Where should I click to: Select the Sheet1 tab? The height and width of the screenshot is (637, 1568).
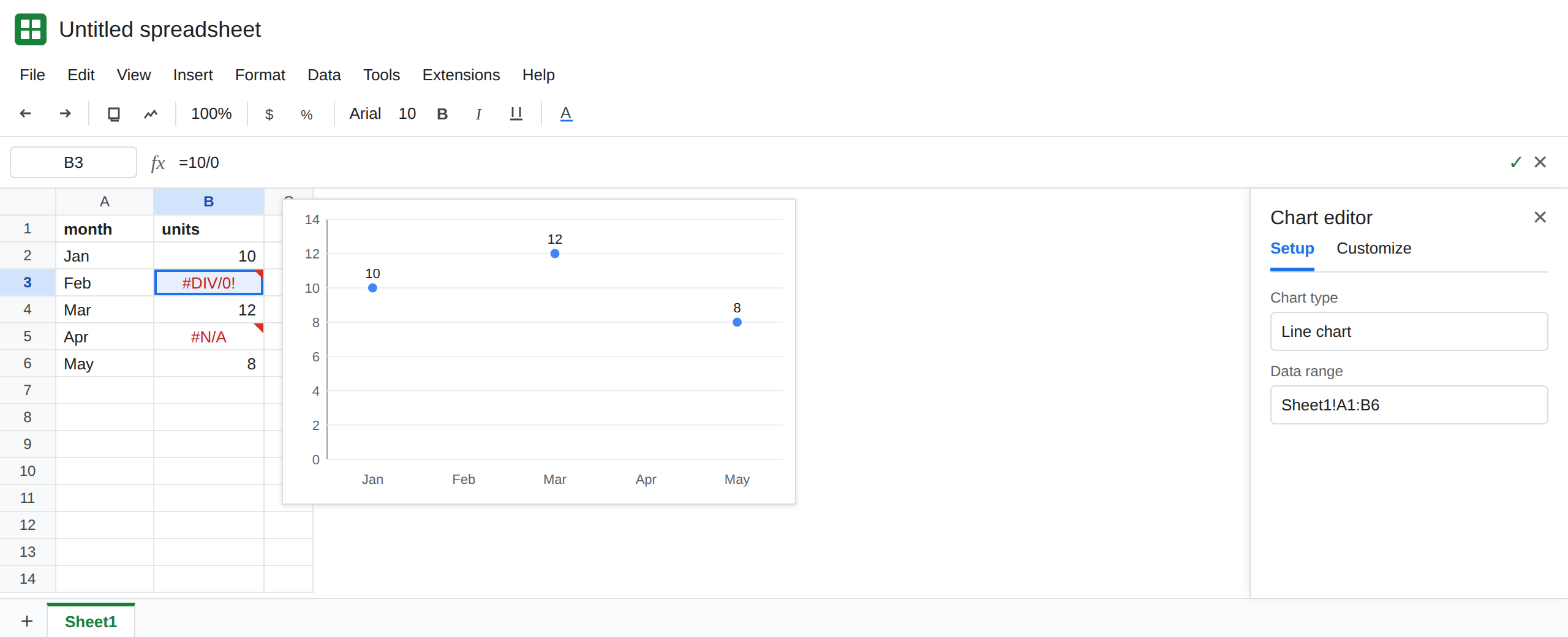[91, 621]
